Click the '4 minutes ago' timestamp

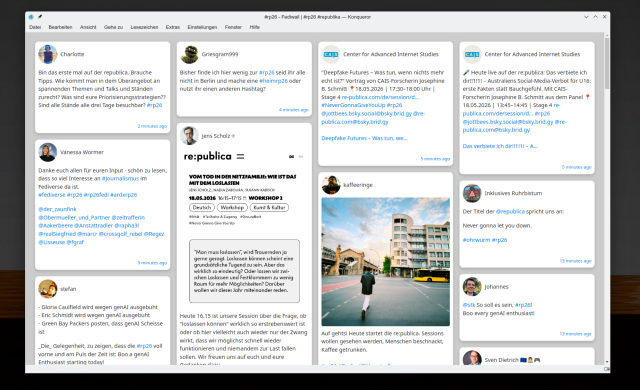(x=293, y=110)
